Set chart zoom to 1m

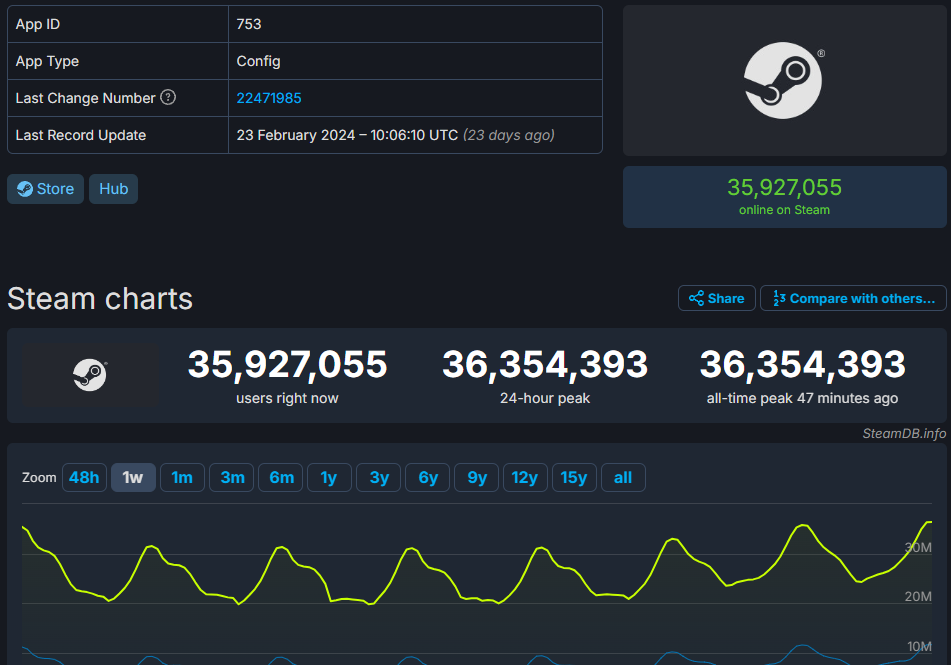pos(182,478)
